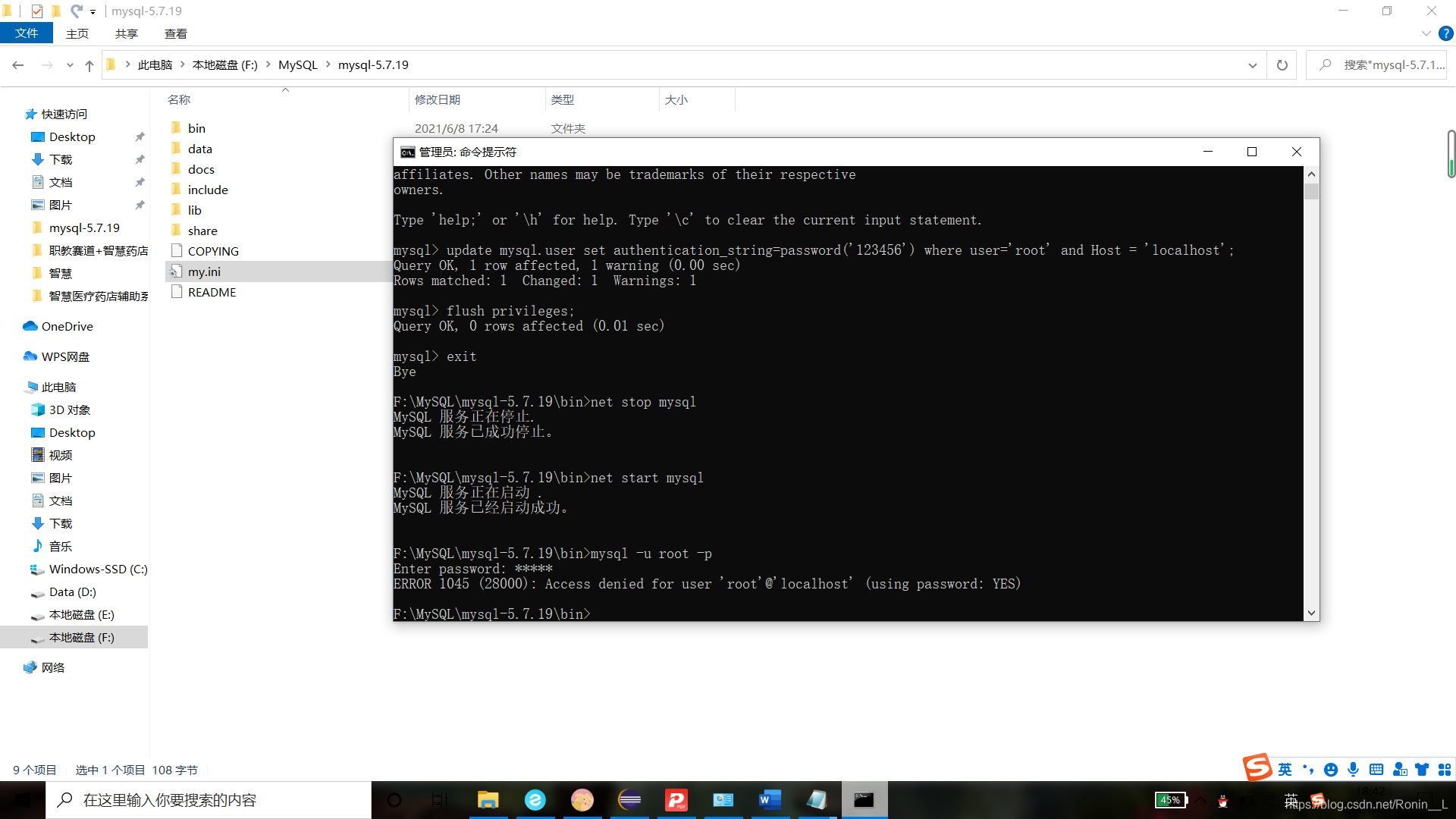
Task: Sort files by 类型 column header
Action: pyautogui.click(x=563, y=99)
